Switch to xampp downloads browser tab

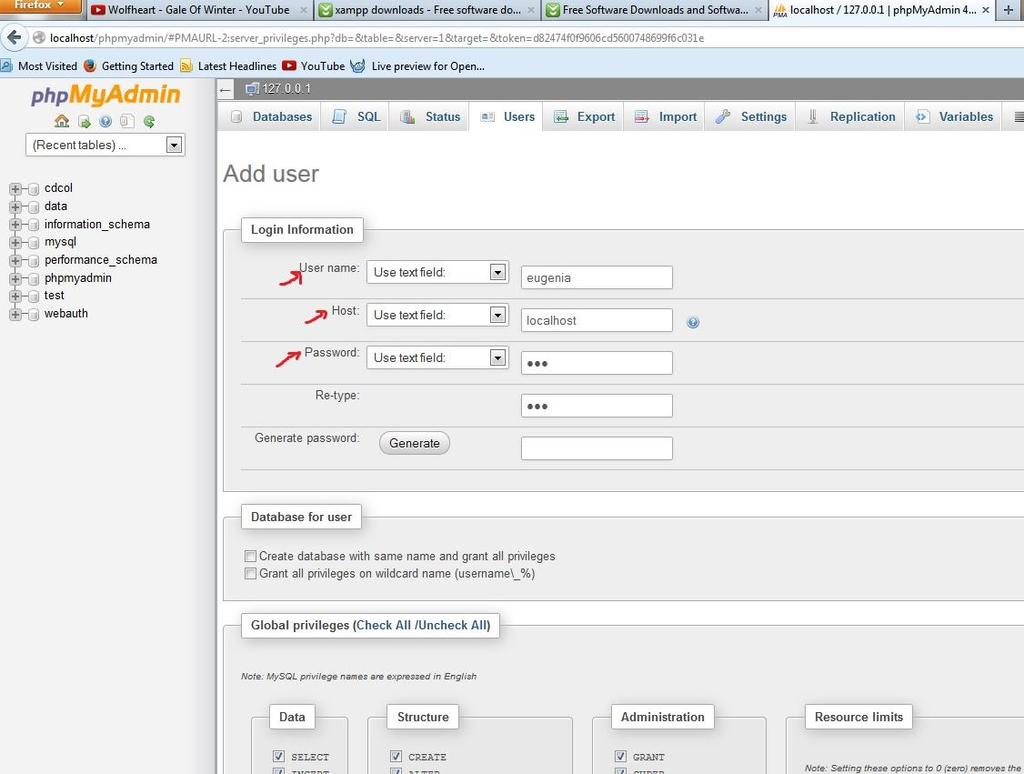pyautogui.click(x=428, y=10)
